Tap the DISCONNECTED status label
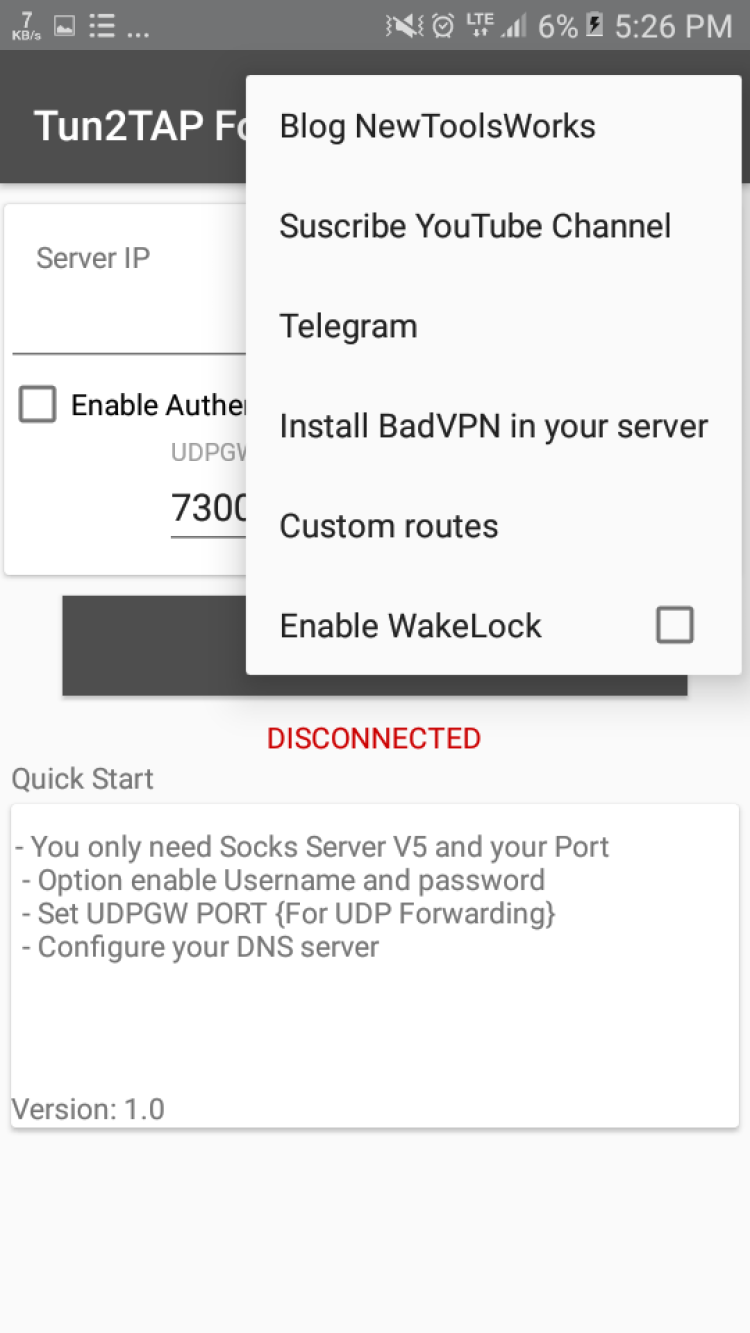This screenshot has width=750, height=1333. (374, 738)
